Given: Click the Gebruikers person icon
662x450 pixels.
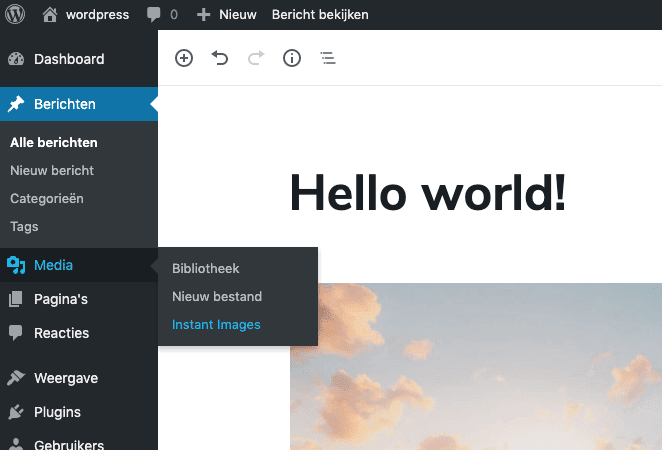Looking at the screenshot, I should 16,444.
